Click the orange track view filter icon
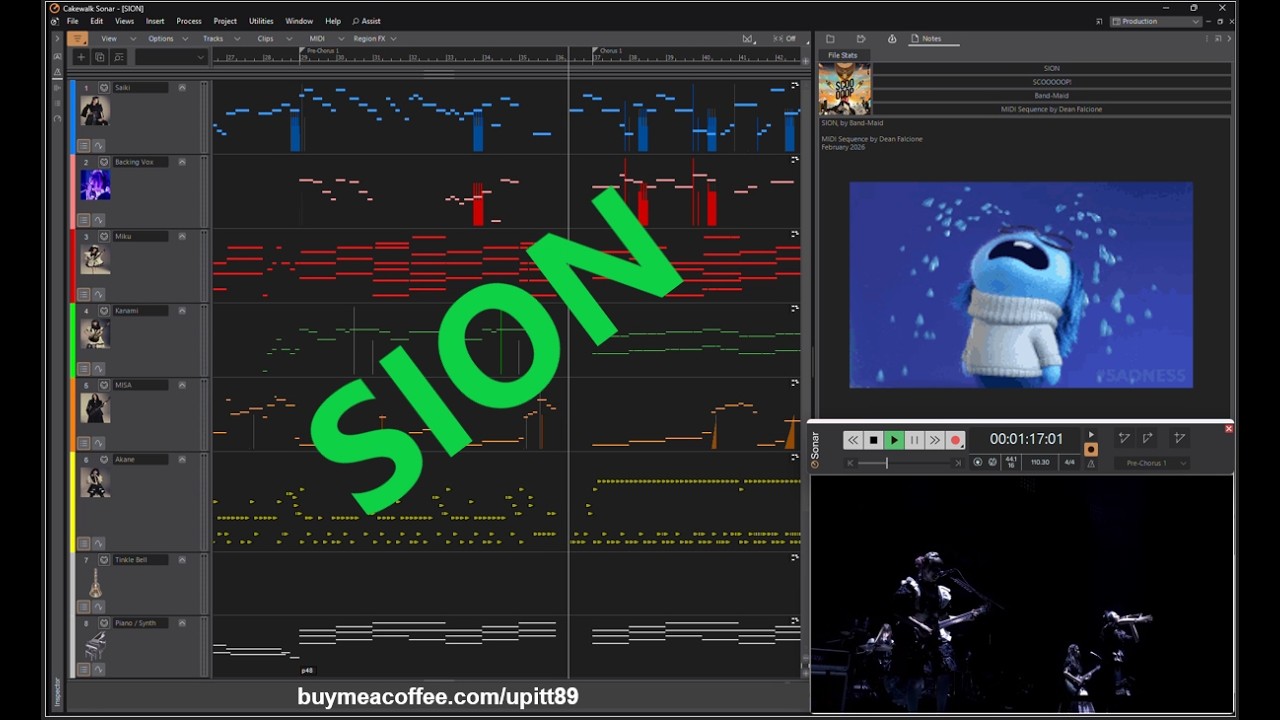 tap(77, 39)
